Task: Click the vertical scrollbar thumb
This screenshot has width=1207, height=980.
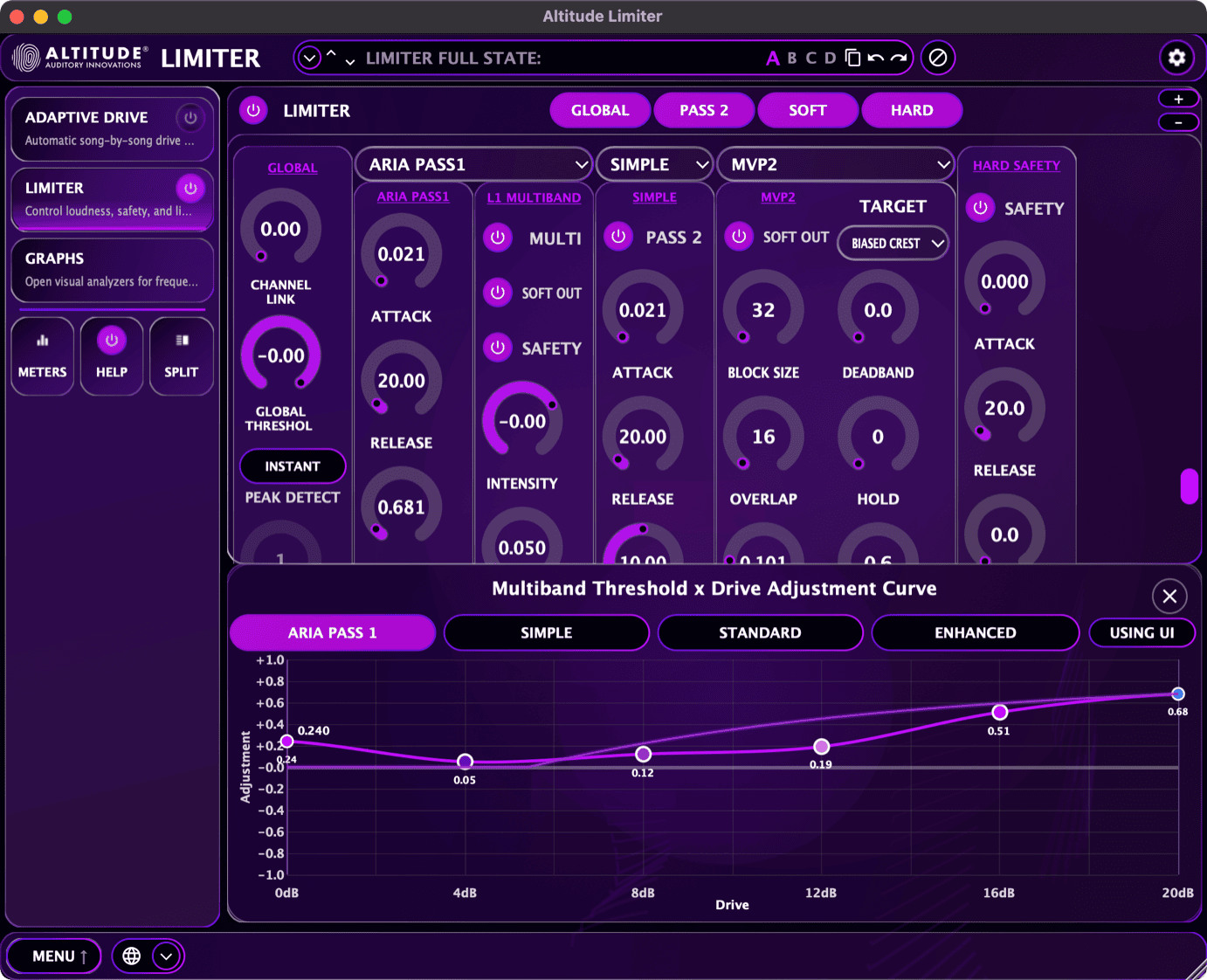Action: 1189,487
